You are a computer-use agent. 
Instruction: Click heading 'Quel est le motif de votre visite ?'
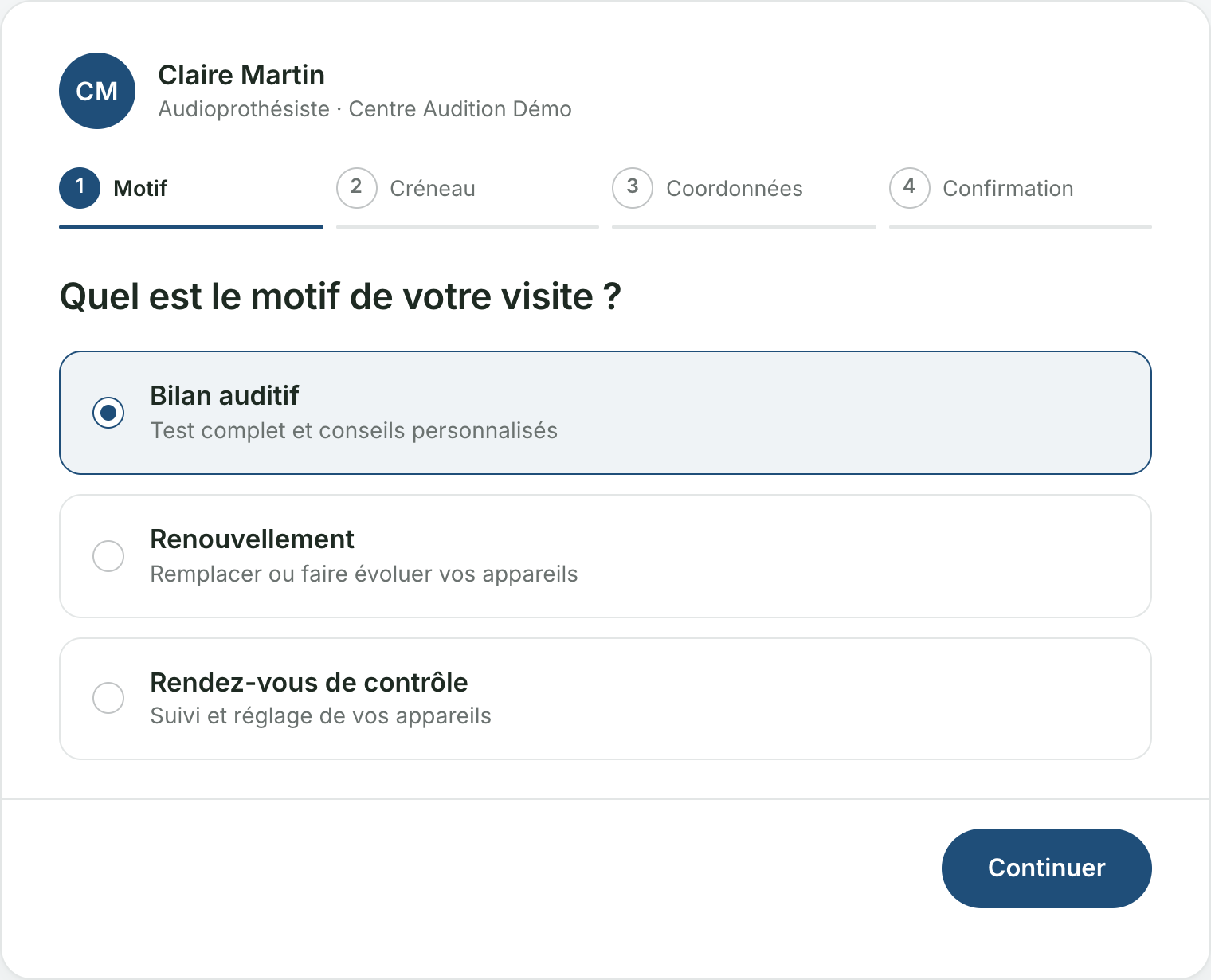point(340,297)
